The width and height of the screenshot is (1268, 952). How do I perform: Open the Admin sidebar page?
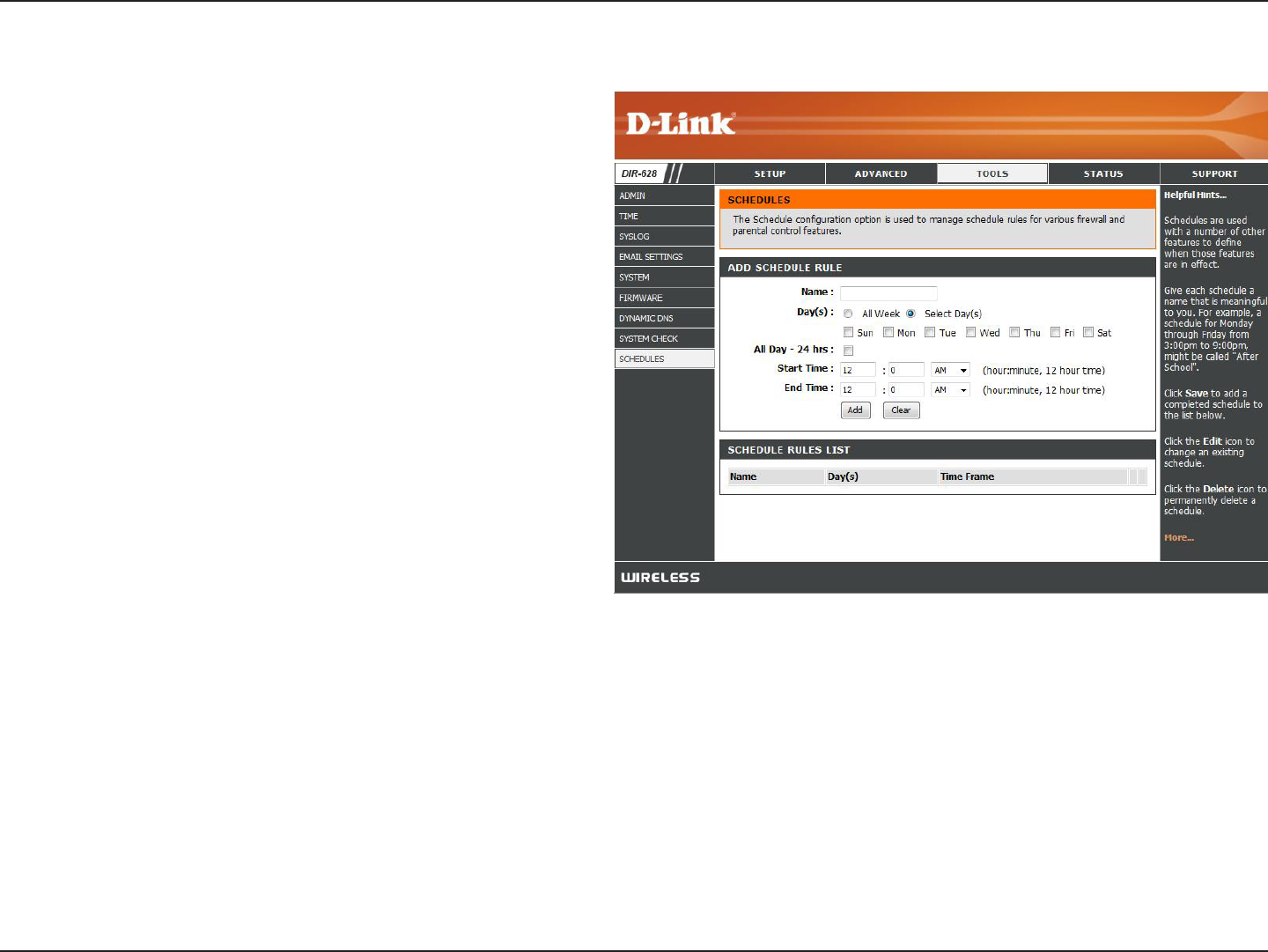click(x=664, y=196)
